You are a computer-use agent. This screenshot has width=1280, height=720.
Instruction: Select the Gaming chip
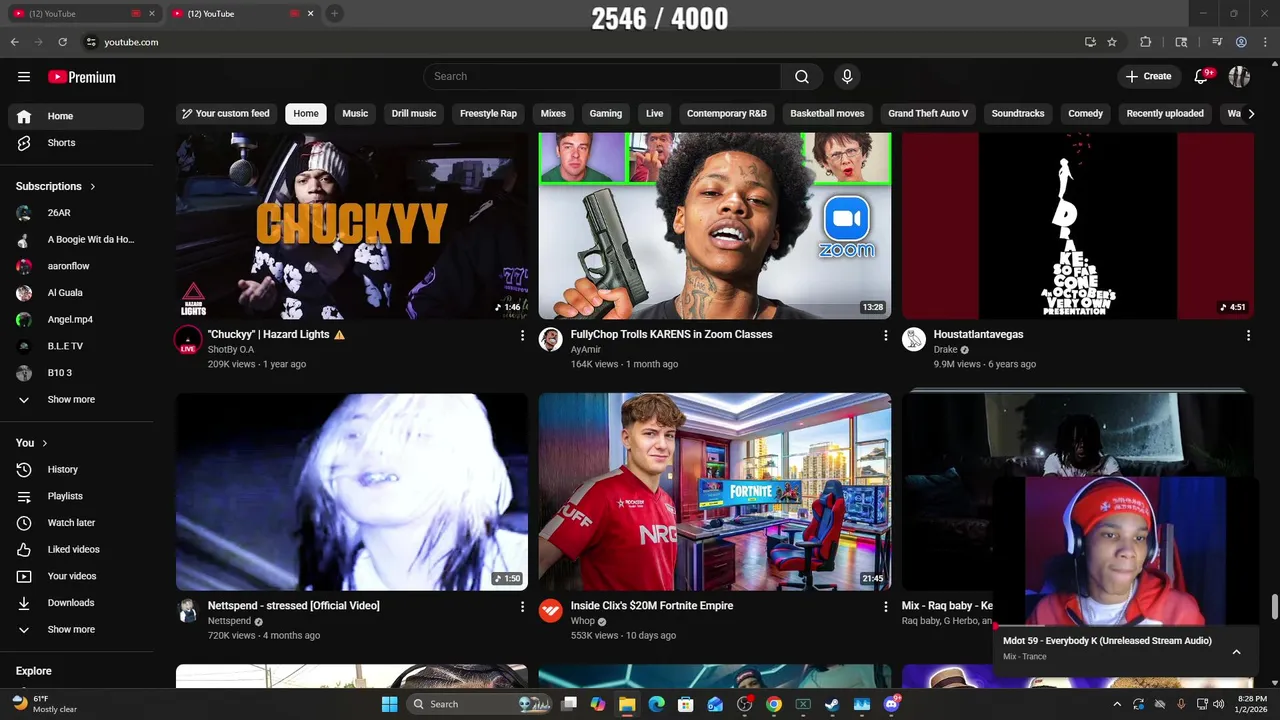[x=605, y=114]
